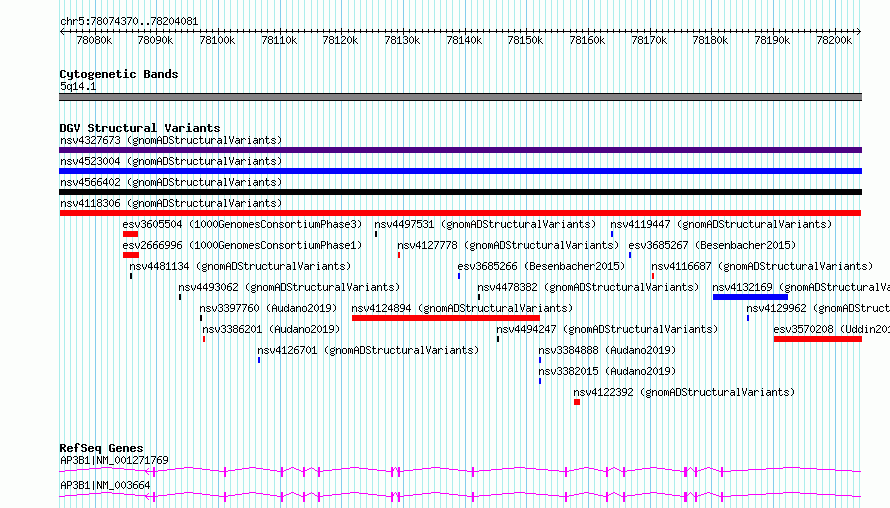The width and height of the screenshot is (890, 508).
Task: Click the 78110k ruler tick label
Action: tap(279, 40)
